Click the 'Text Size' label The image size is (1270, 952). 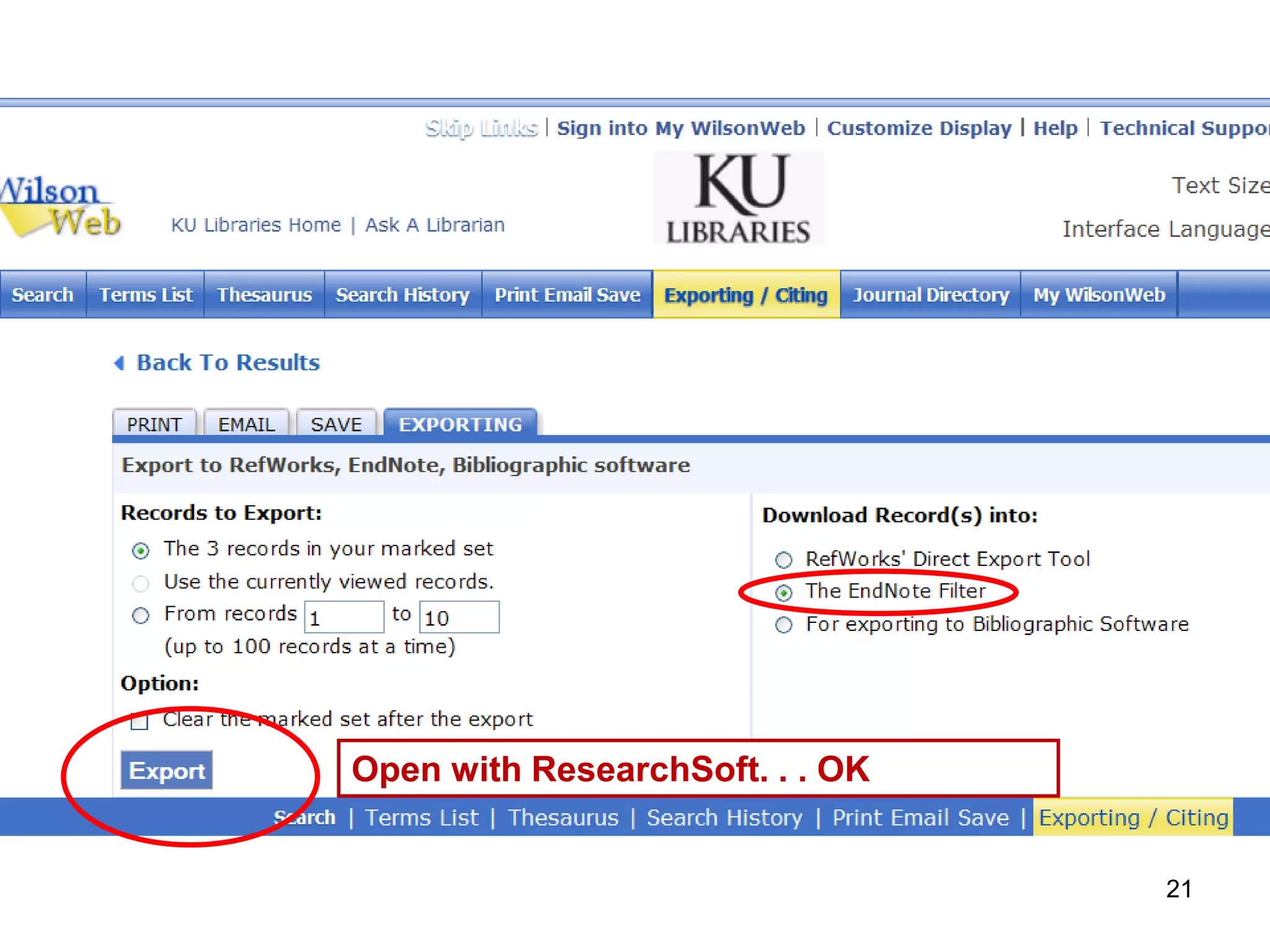1220,186
